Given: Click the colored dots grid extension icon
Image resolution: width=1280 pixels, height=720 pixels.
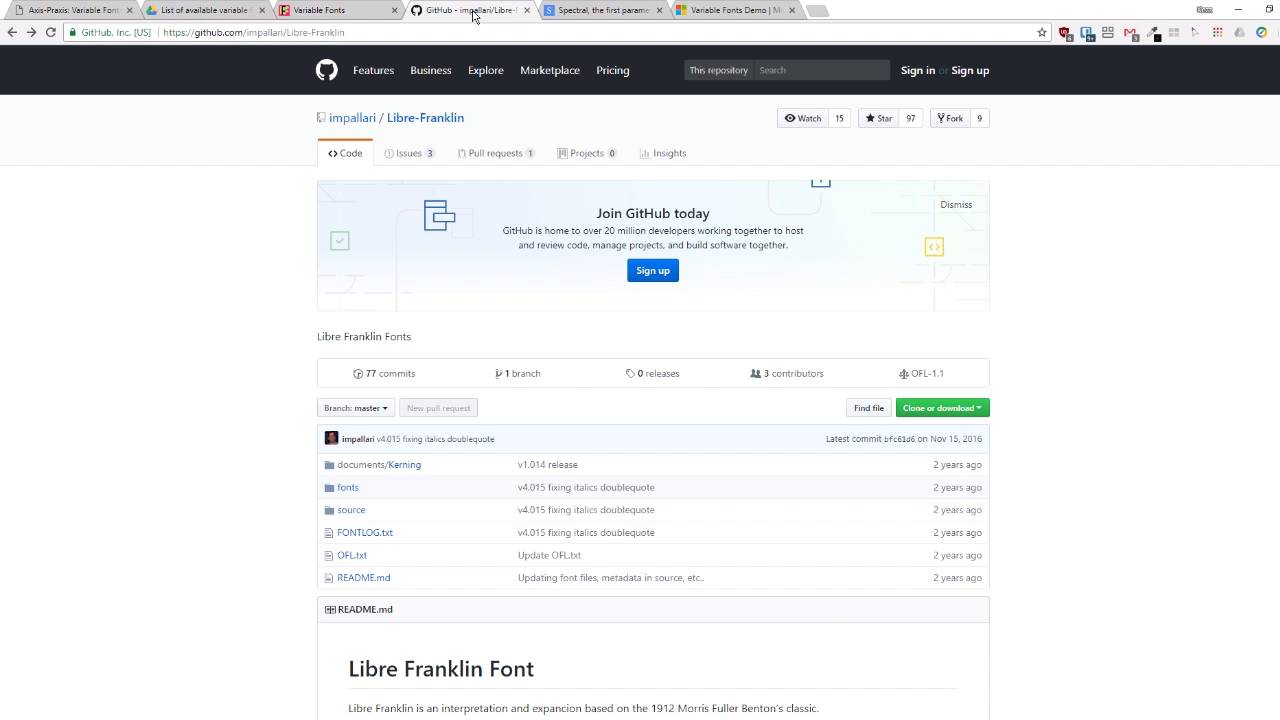Looking at the screenshot, I should pyautogui.click(x=1218, y=32).
